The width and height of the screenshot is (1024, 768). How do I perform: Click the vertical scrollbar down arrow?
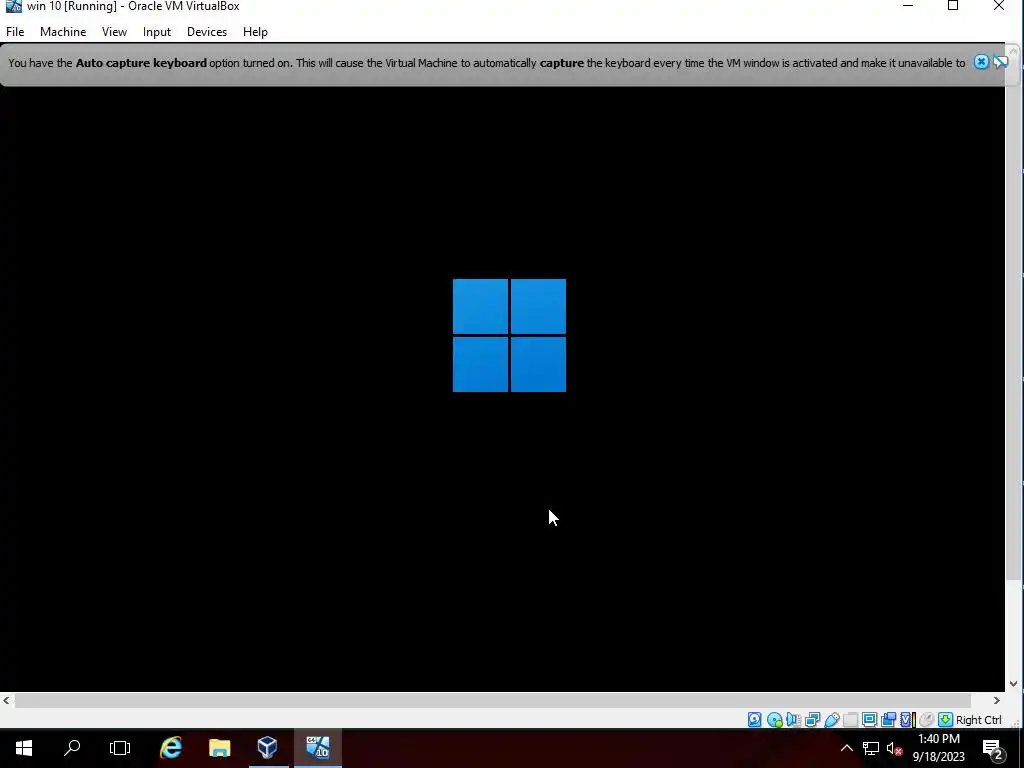tap(1013, 684)
